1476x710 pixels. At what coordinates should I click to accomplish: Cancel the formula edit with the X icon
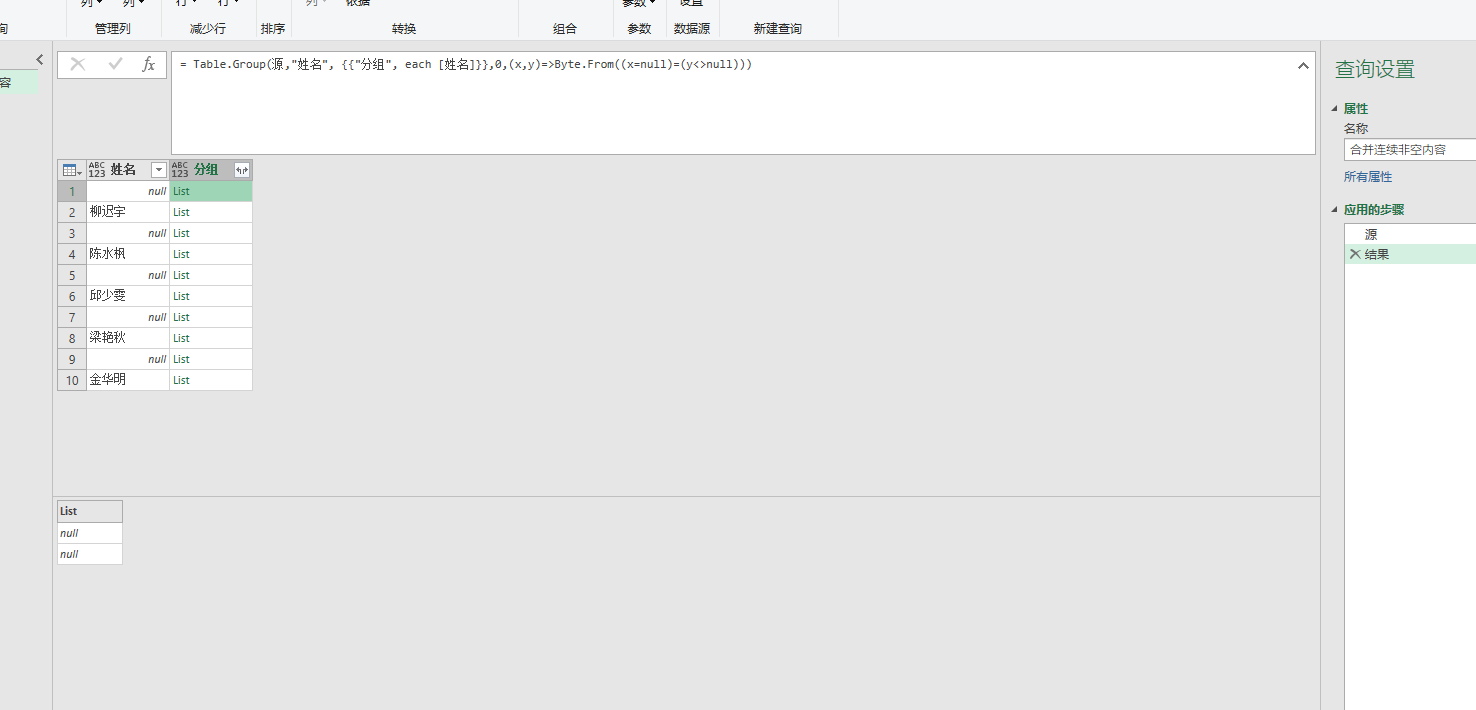click(78, 64)
